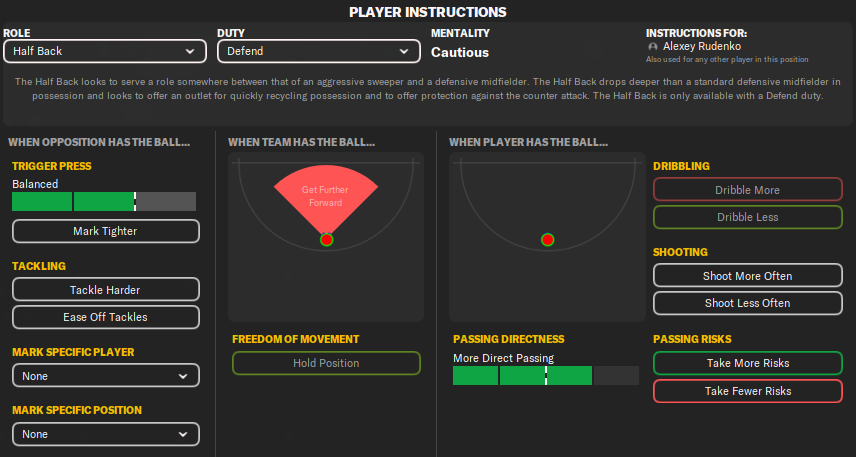This screenshot has width=856, height=457.
Task: Adjust the Passing Directness slider bar
Action: pyautogui.click(x=545, y=375)
